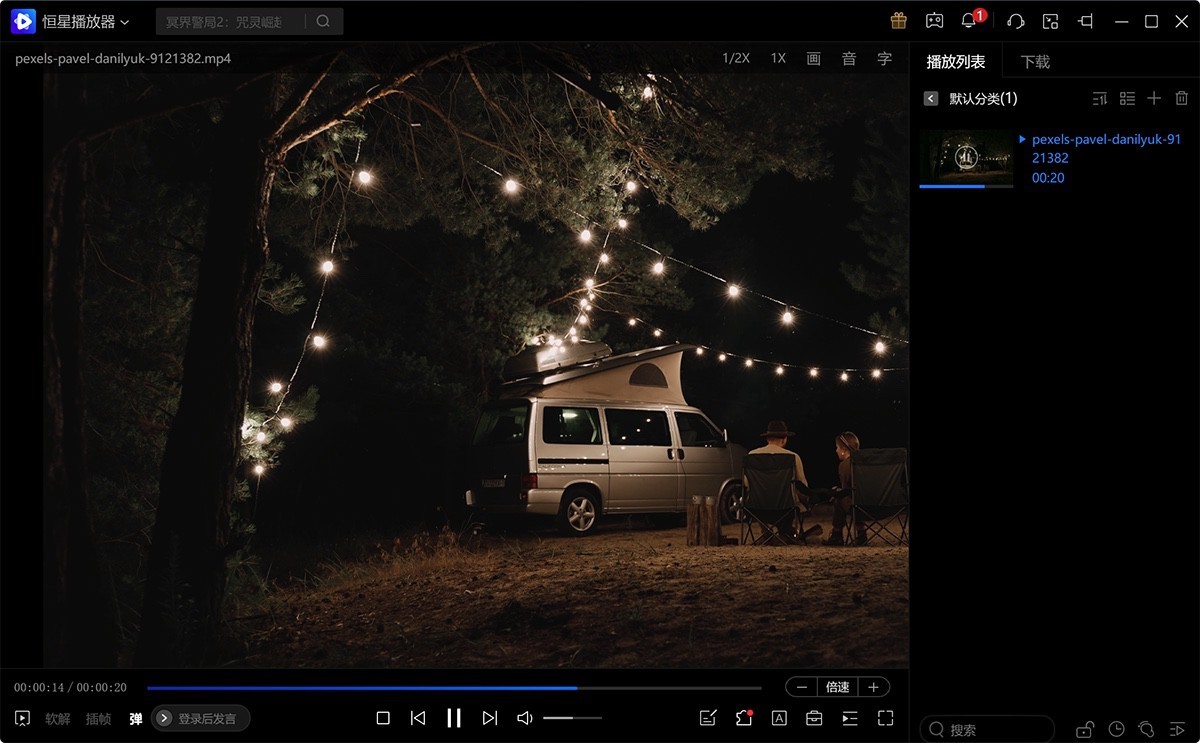This screenshot has width=1200, height=743.
Task: Delete playlist items with trash icon
Action: pyautogui.click(x=1181, y=98)
